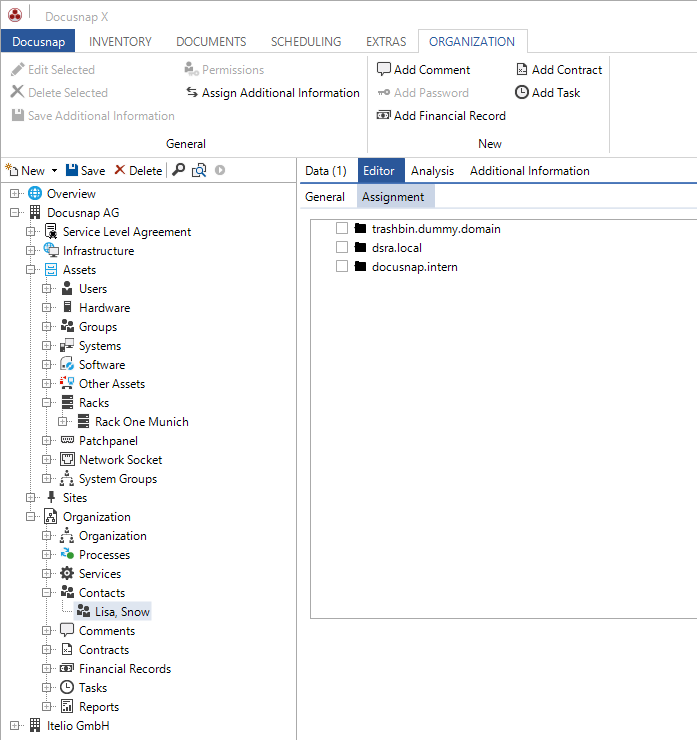Image resolution: width=697 pixels, height=740 pixels.
Task: Check the trashbin.dummy.domain checkbox
Action: tap(342, 228)
